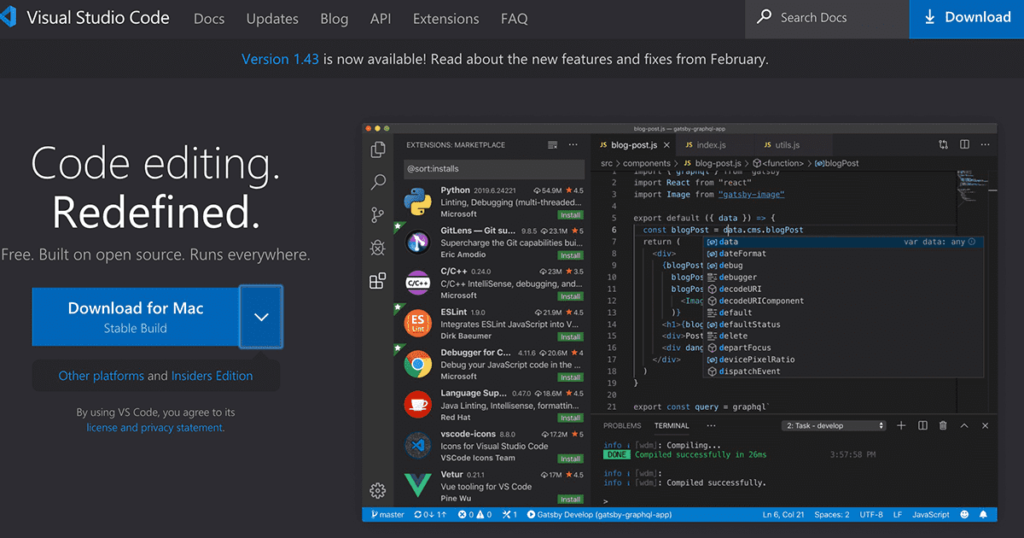Install the GitLens extension
Screen dimensions: 1024x538
coord(570,255)
